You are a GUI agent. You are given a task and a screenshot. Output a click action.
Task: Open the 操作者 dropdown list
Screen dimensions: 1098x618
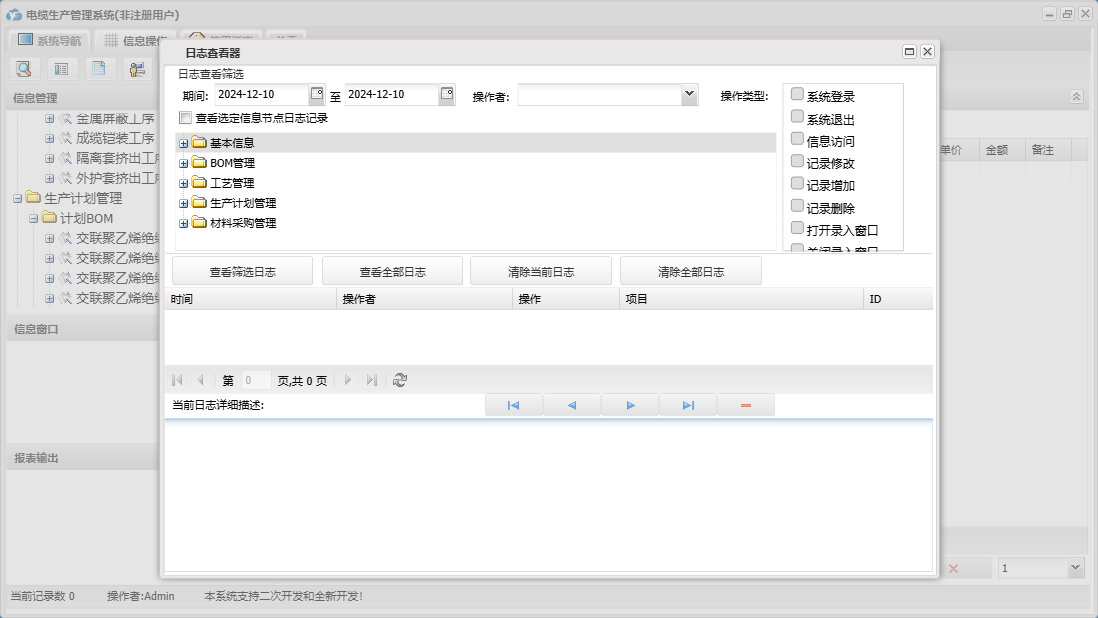pyautogui.click(x=689, y=94)
